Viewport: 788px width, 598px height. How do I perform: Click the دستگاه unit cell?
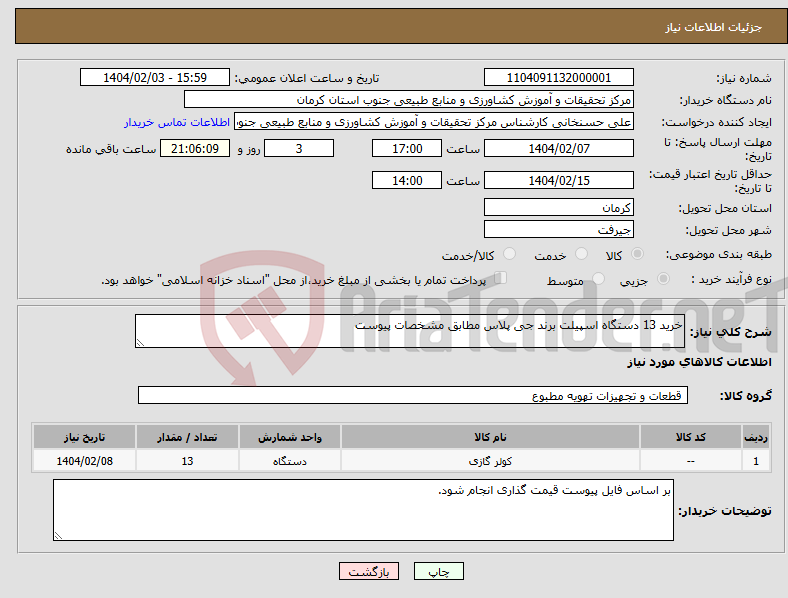click(290, 460)
